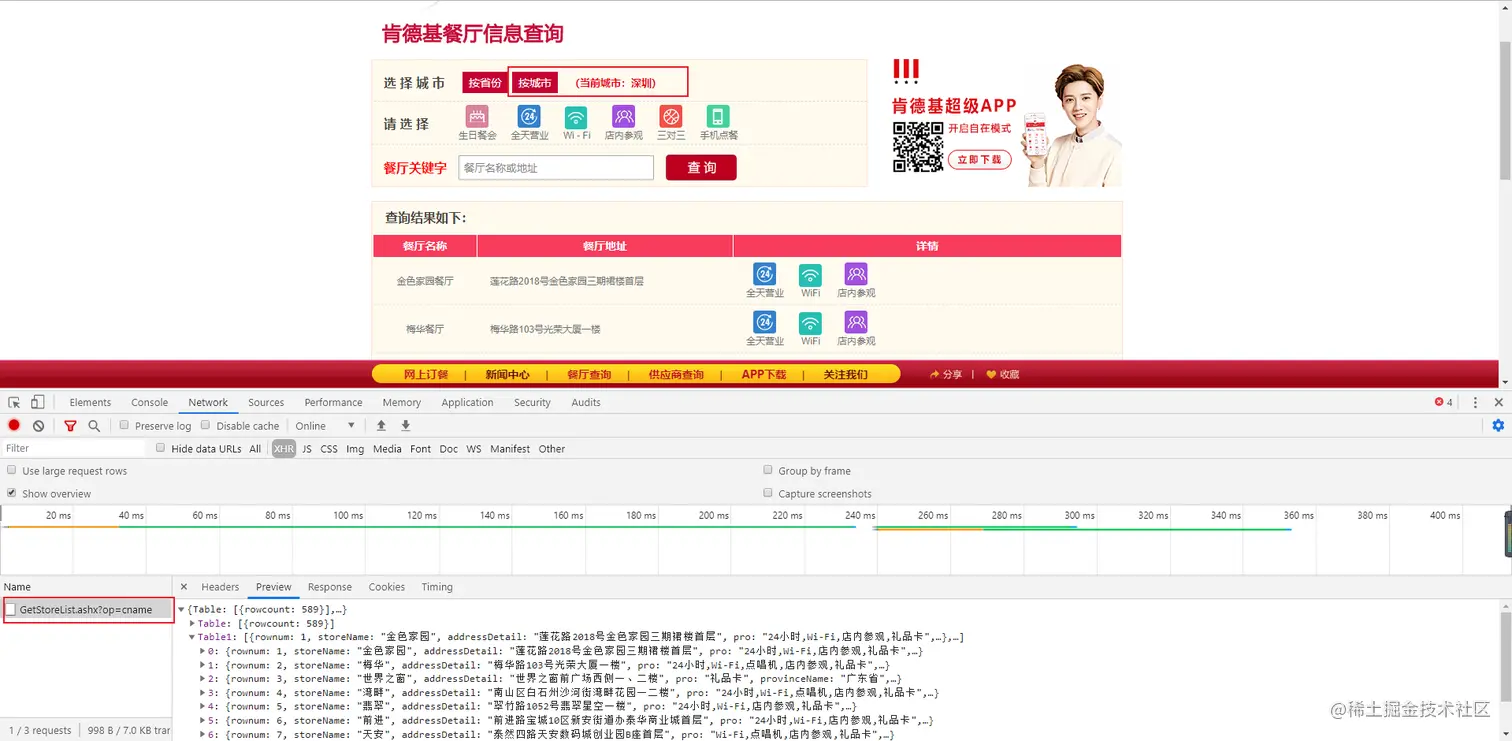Collapse the root {Table: ...} object in Preview
Image resolution: width=1512 pixels, height=741 pixels.
(x=181, y=609)
